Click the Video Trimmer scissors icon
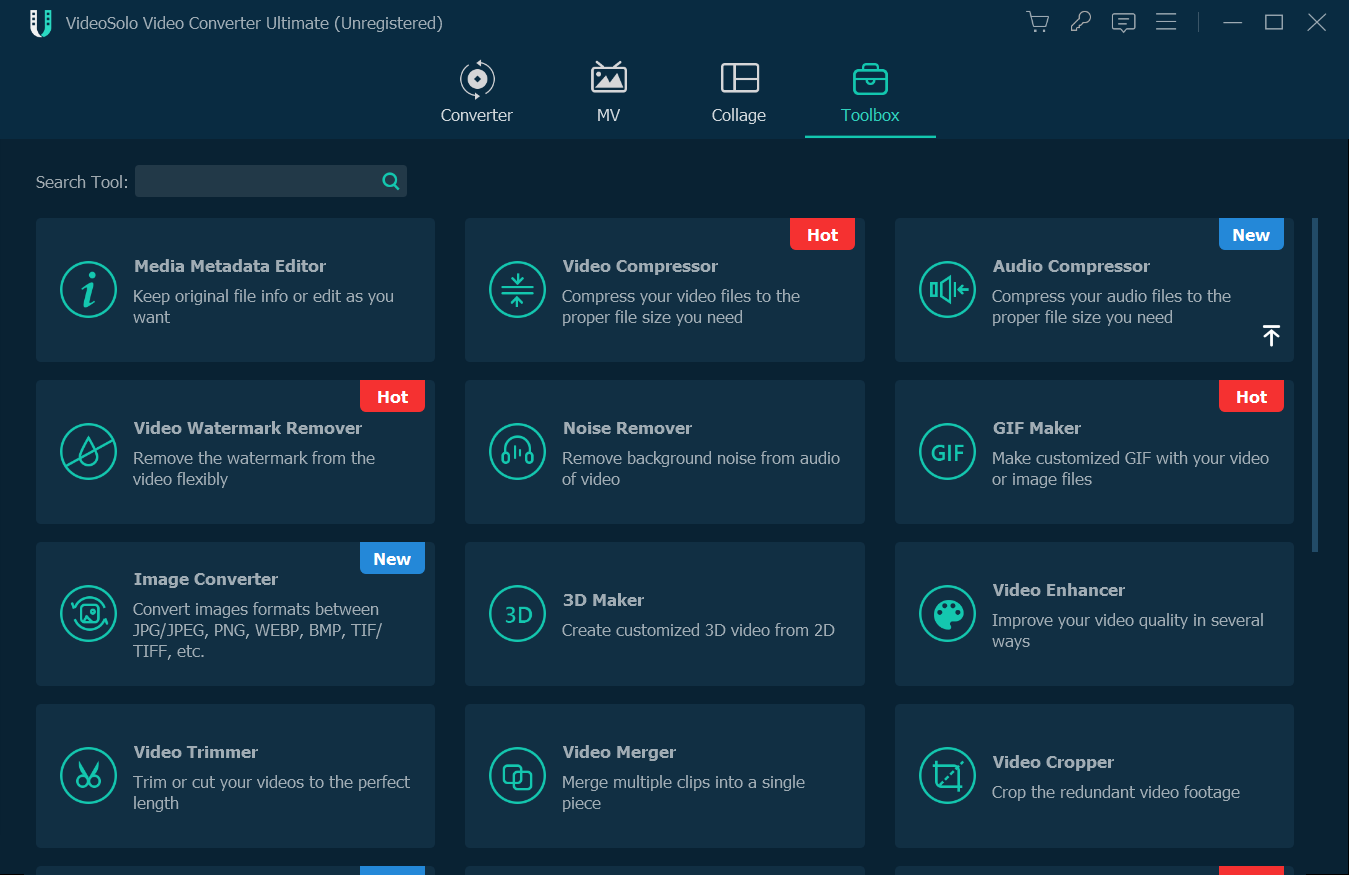Image resolution: width=1349 pixels, height=875 pixels. pos(89,776)
